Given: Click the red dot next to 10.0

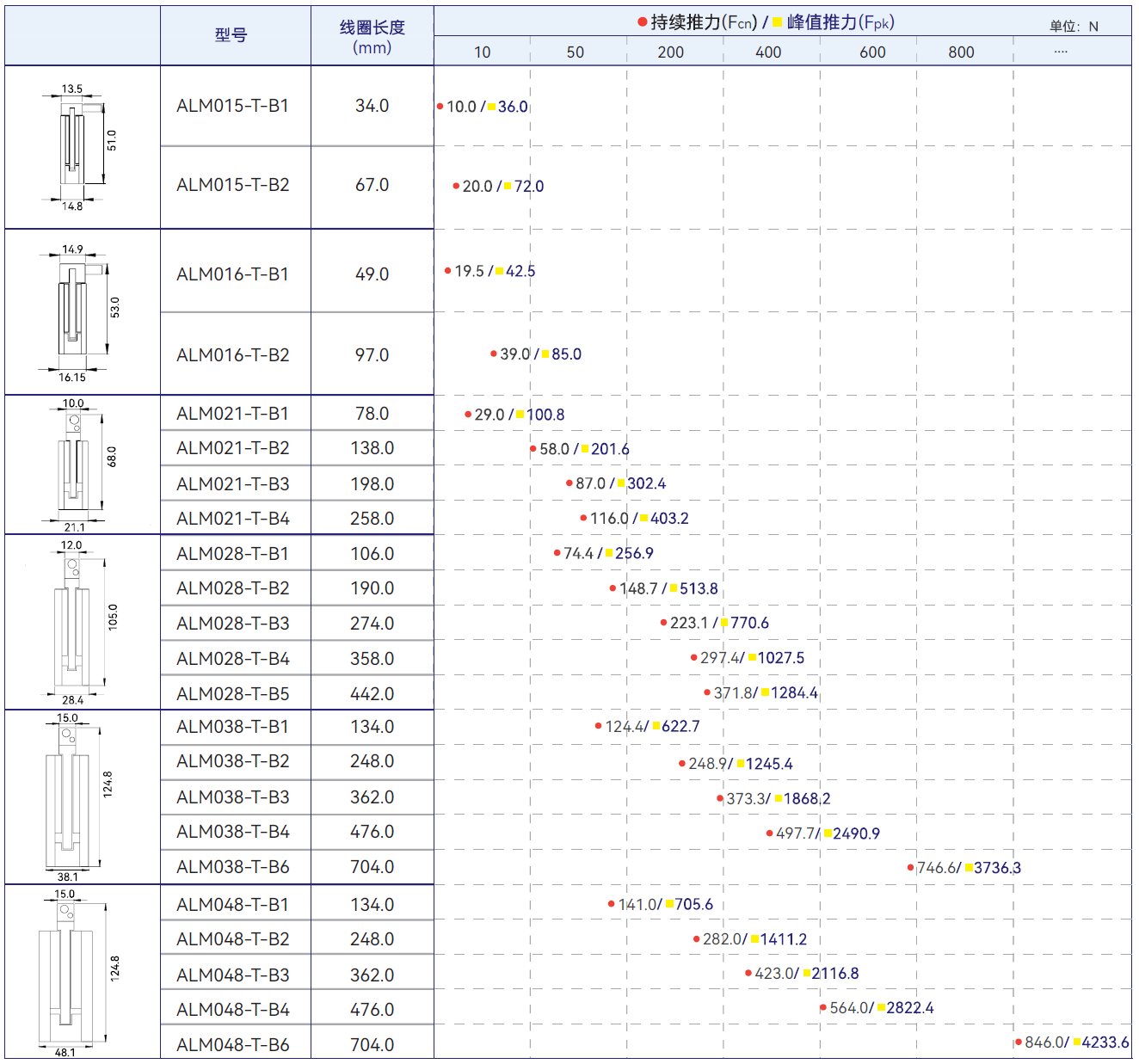Looking at the screenshot, I should click(440, 107).
